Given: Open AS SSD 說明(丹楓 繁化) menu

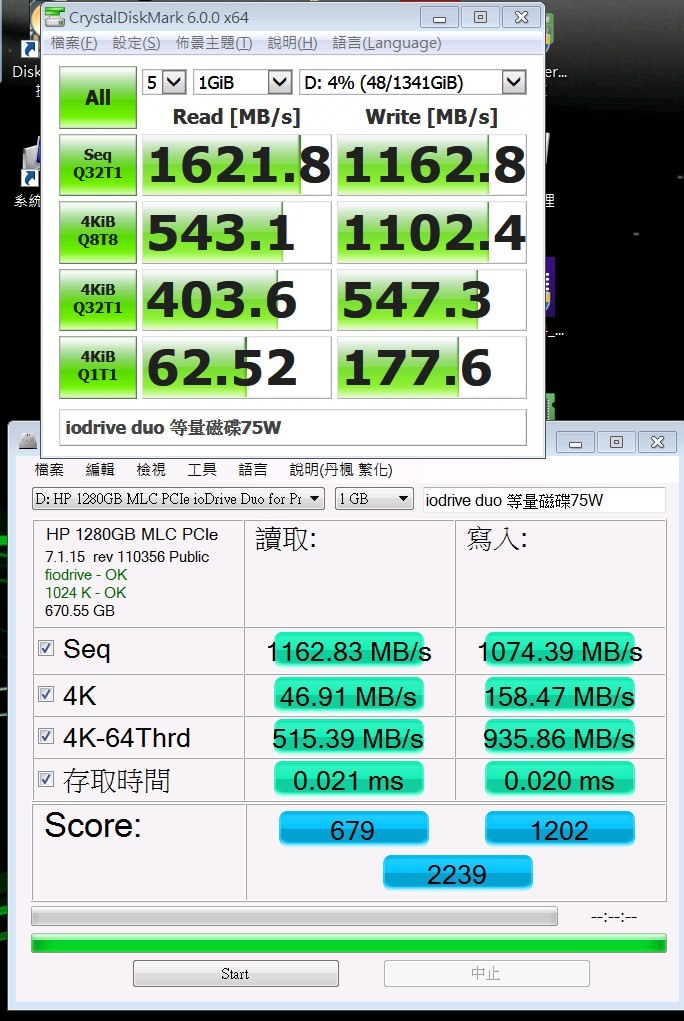Looking at the screenshot, I should tap(341, 469).
